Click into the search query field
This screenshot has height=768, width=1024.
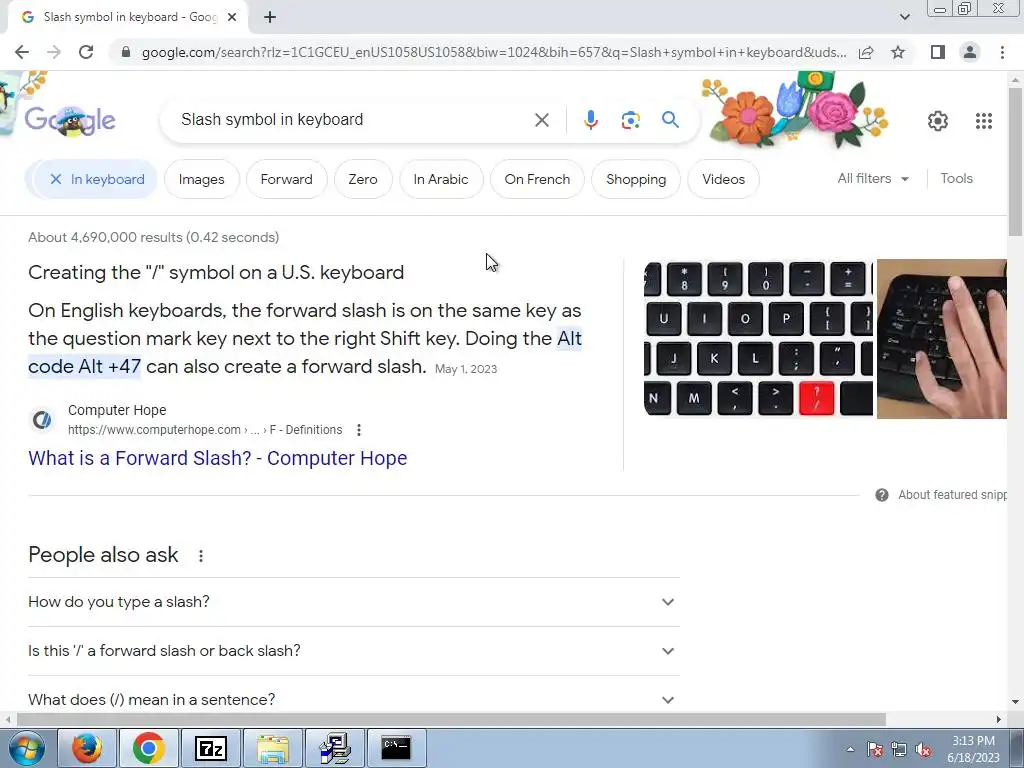[x=353, y=120]
